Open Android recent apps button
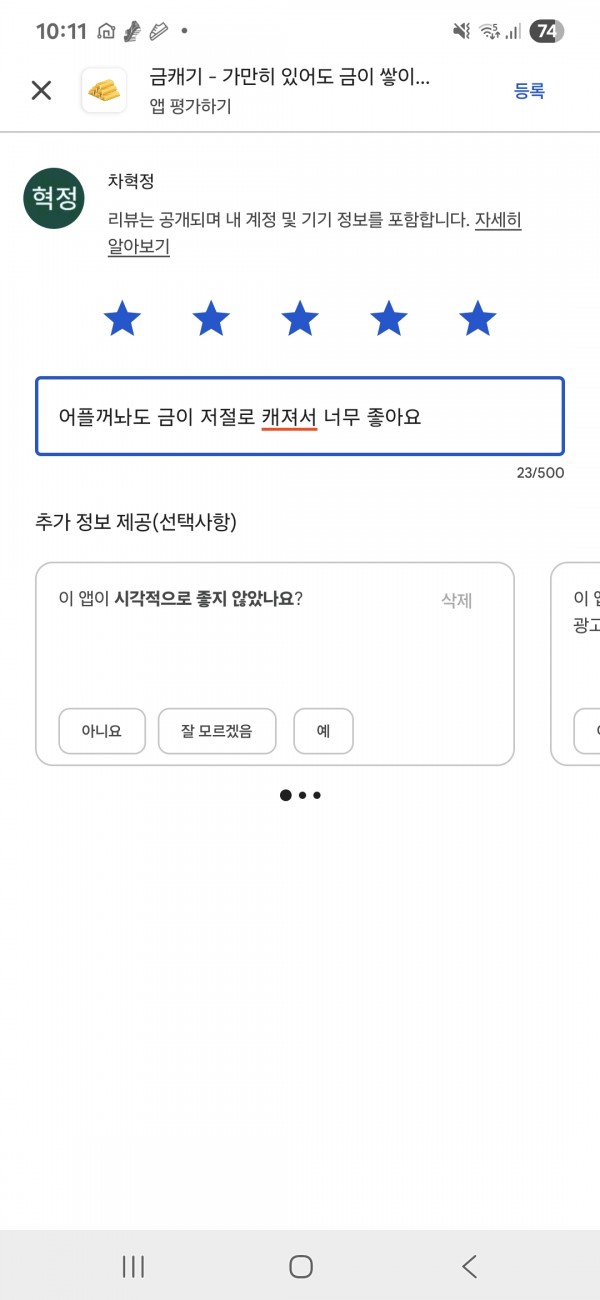Image resolution: width=600 pixels, height=1300 pixels. [133, 1266]
